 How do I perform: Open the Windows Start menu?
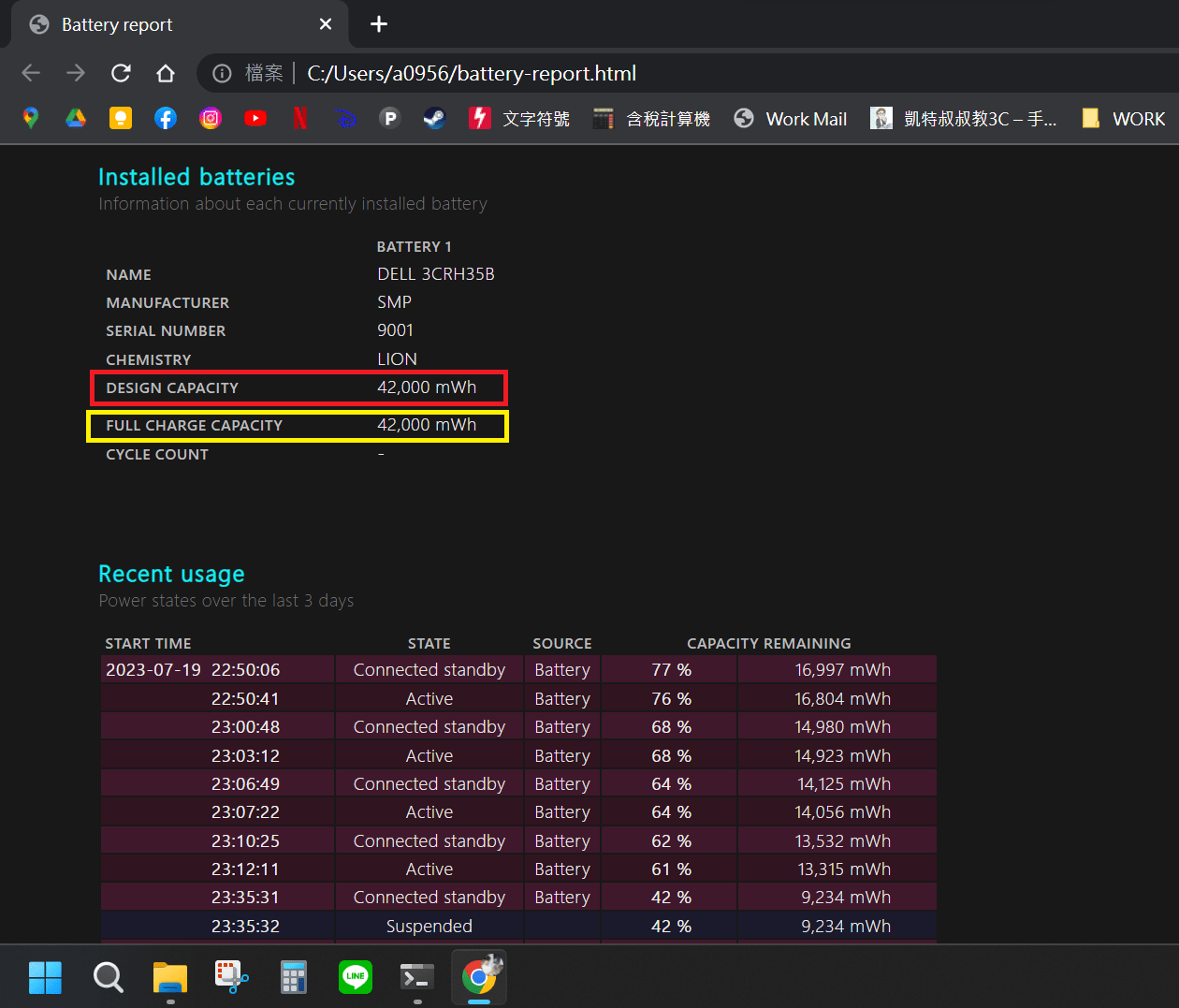[45, 977]
